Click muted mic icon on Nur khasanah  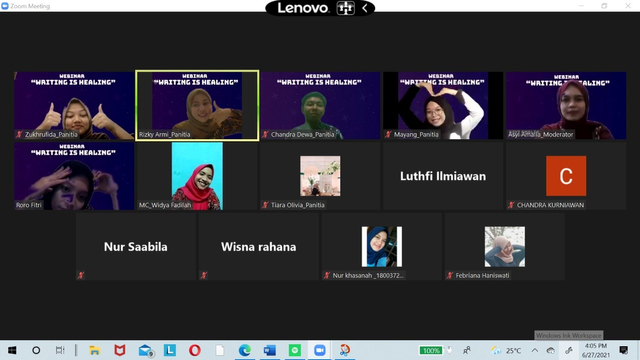pyautogui.click(x=327, y=276)
